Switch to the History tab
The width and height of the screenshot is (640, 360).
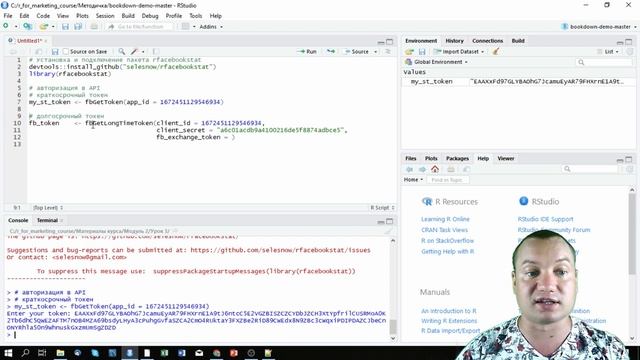coord(454,41)
